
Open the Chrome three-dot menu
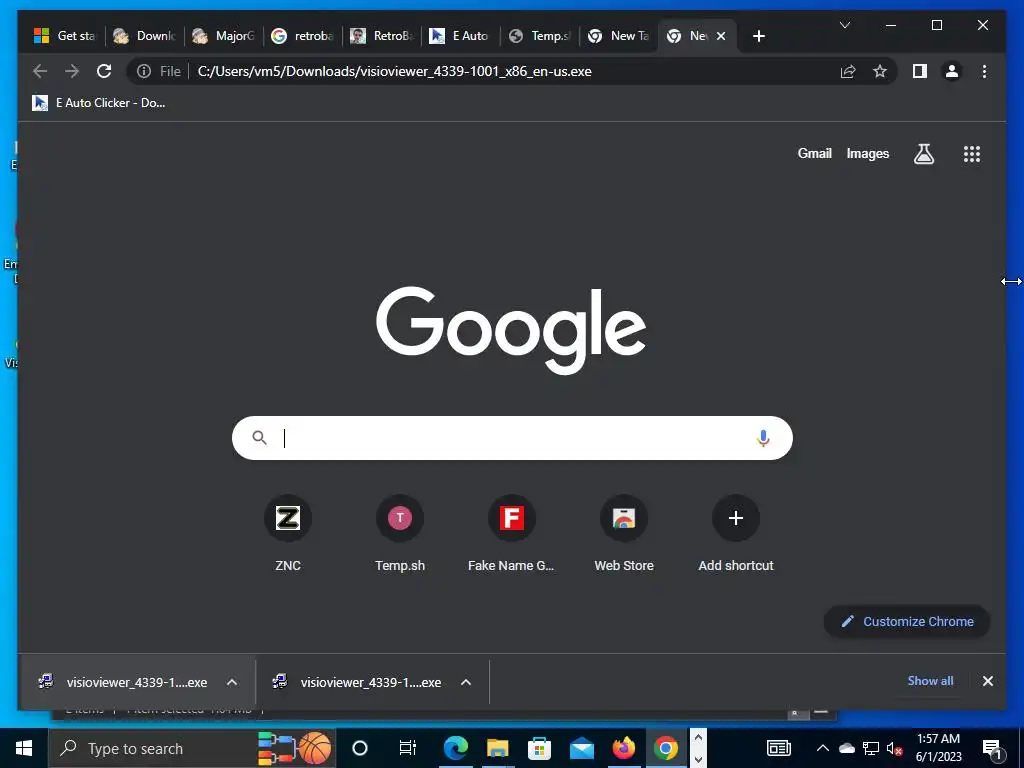pos(984,71)
